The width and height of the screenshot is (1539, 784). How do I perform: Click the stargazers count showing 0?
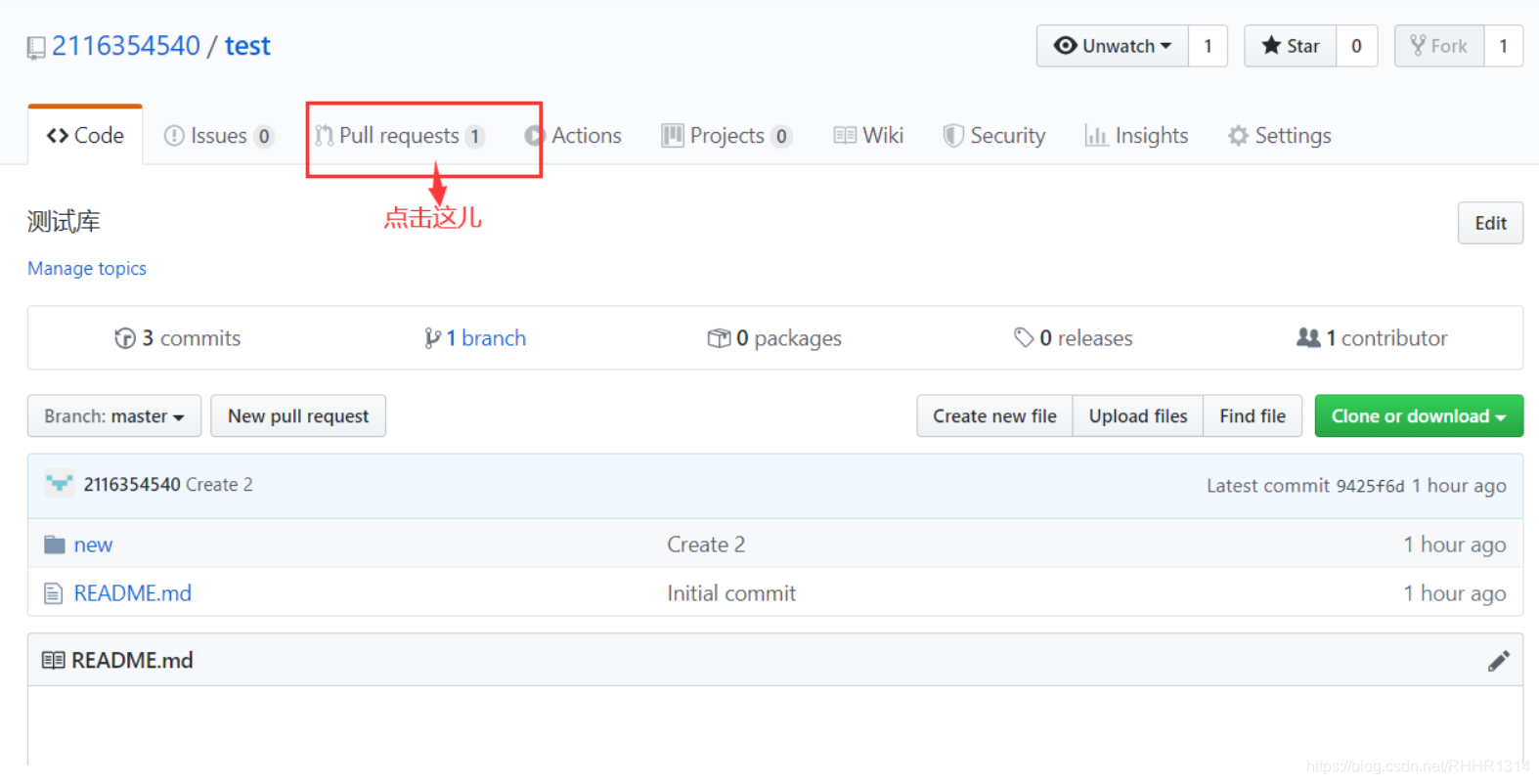pyautogui.click(x=1356, y=46)
